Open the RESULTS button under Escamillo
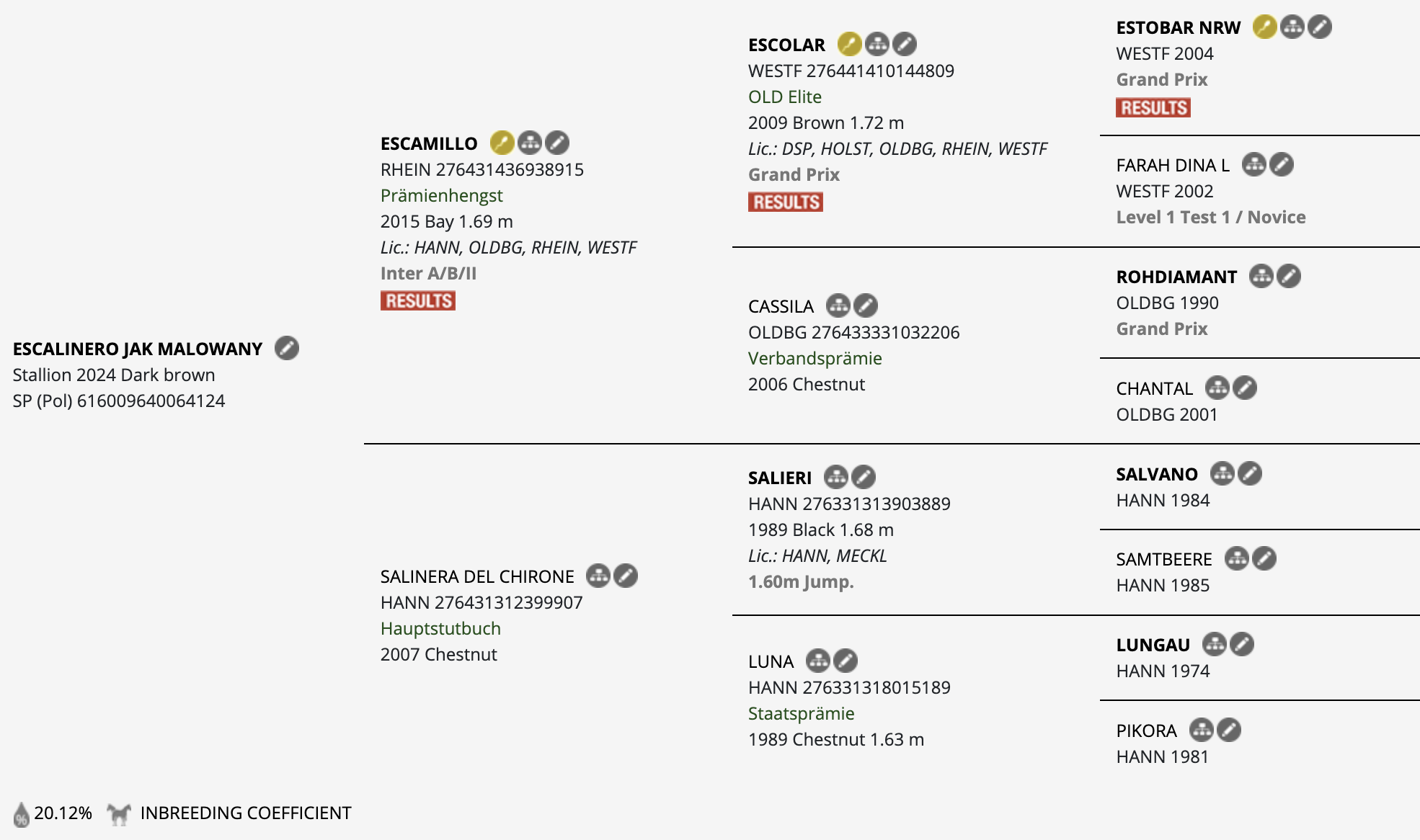 coord(418,301)
